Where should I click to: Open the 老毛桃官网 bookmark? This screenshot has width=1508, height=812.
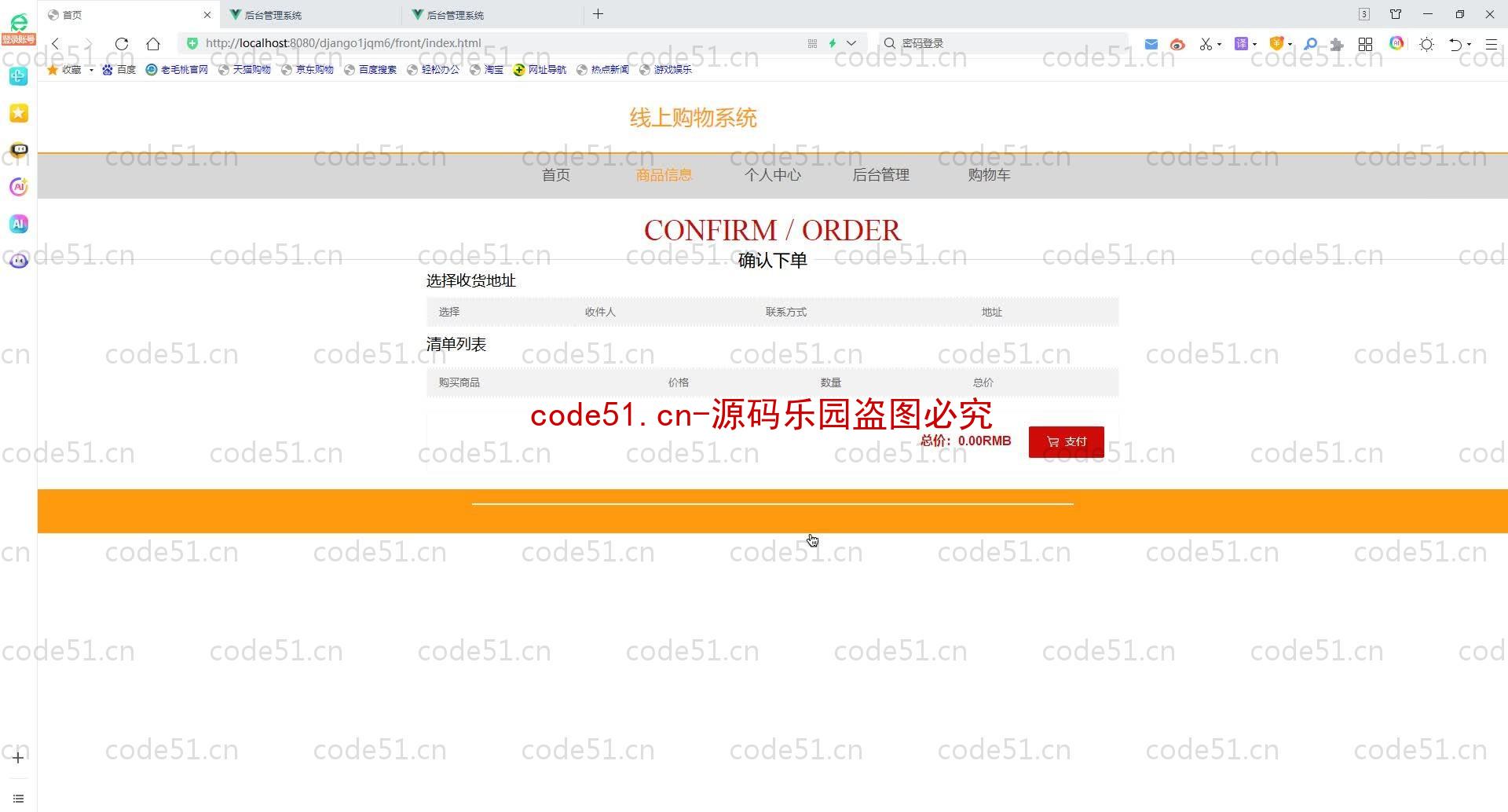(177, 70)
